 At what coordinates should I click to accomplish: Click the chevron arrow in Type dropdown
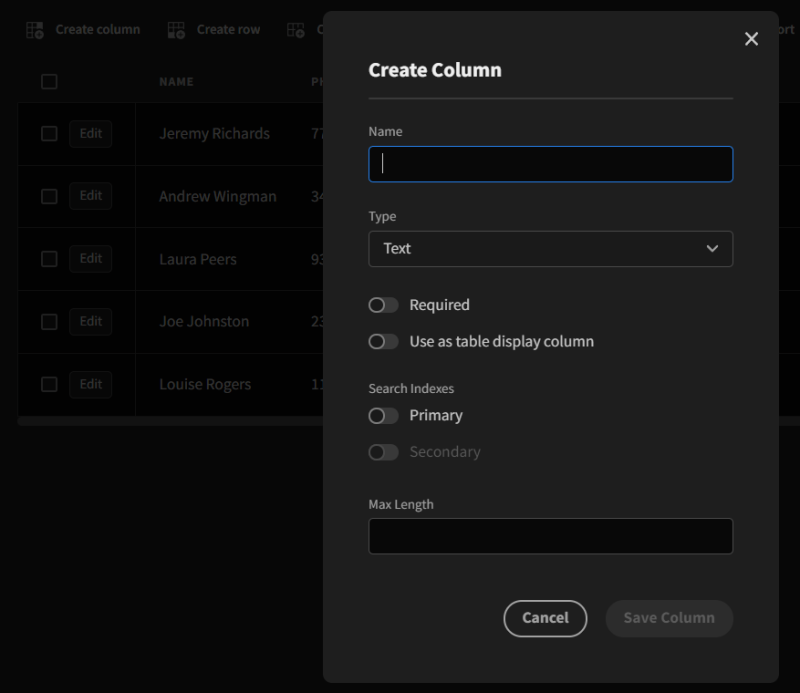point(712,249)
